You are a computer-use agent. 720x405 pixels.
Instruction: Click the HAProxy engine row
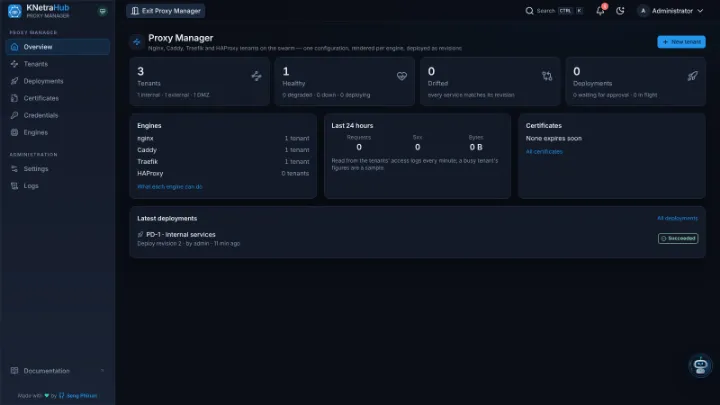[223, 174]
